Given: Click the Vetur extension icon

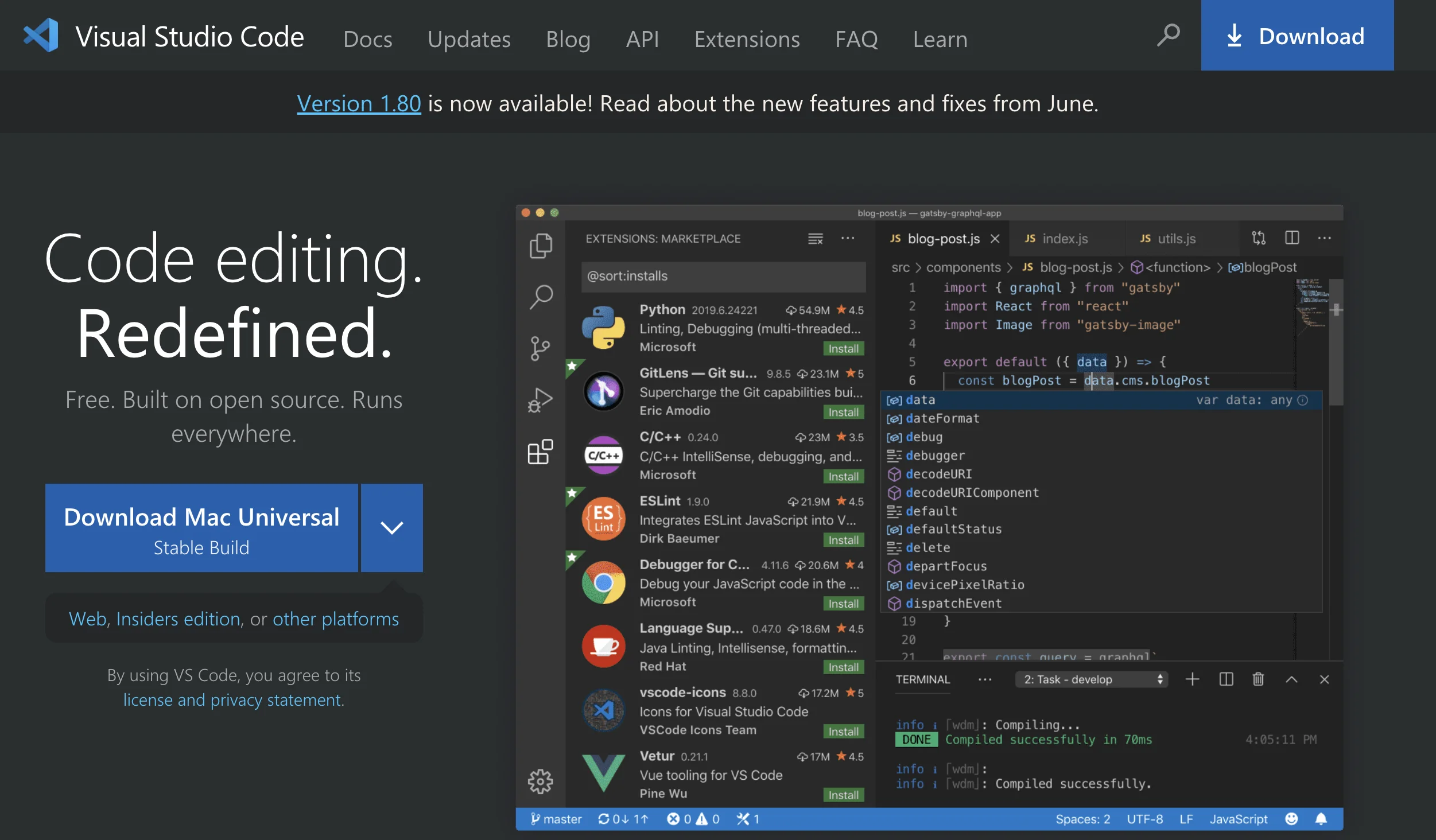Looking at the screenshot, I should [603, 773].
